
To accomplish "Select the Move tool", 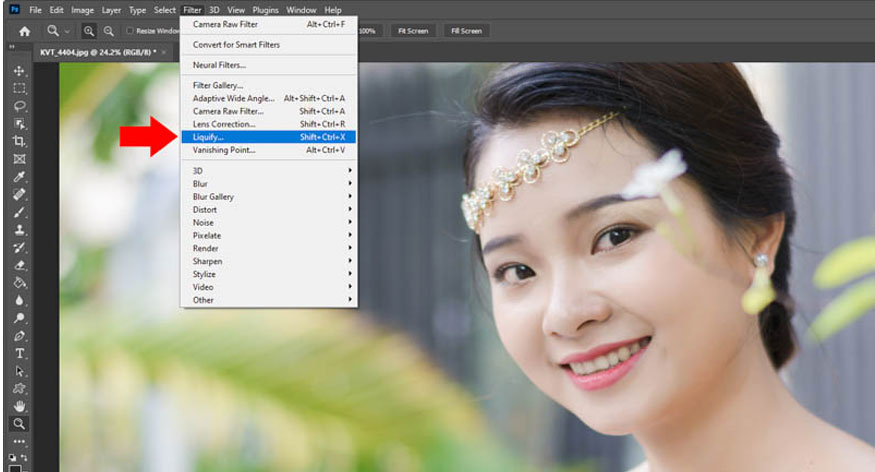I will 19,71.
